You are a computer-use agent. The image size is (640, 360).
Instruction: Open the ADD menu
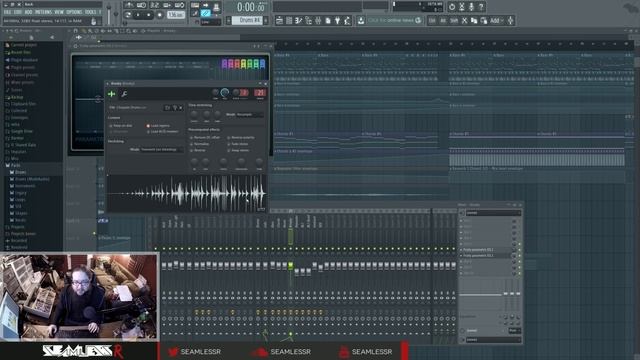point(28,12)
